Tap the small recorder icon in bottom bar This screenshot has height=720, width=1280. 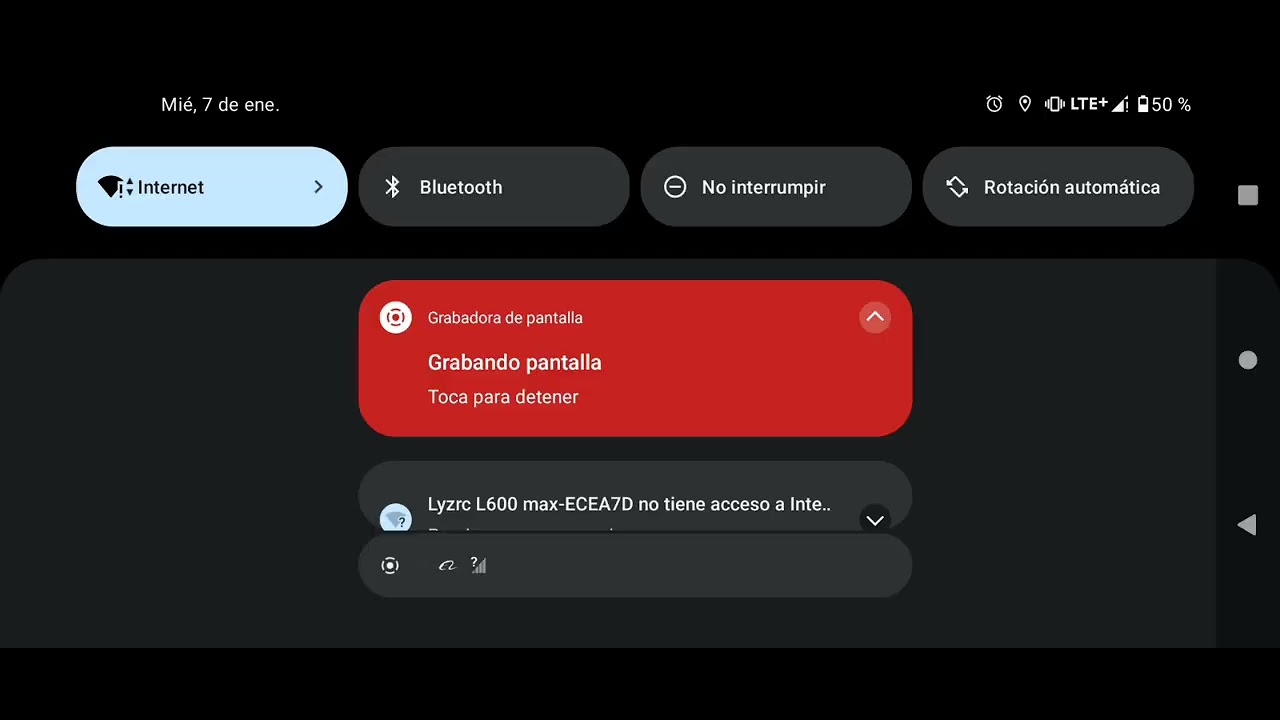pos(390,566)
